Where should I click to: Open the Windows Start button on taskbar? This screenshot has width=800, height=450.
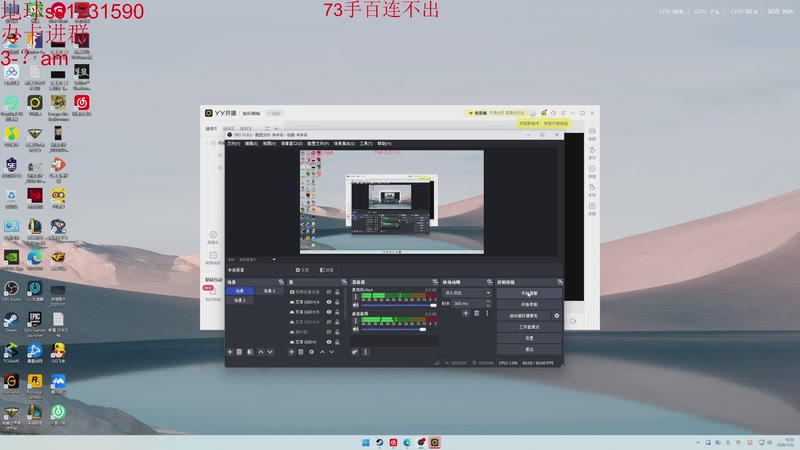pos(366,442)
